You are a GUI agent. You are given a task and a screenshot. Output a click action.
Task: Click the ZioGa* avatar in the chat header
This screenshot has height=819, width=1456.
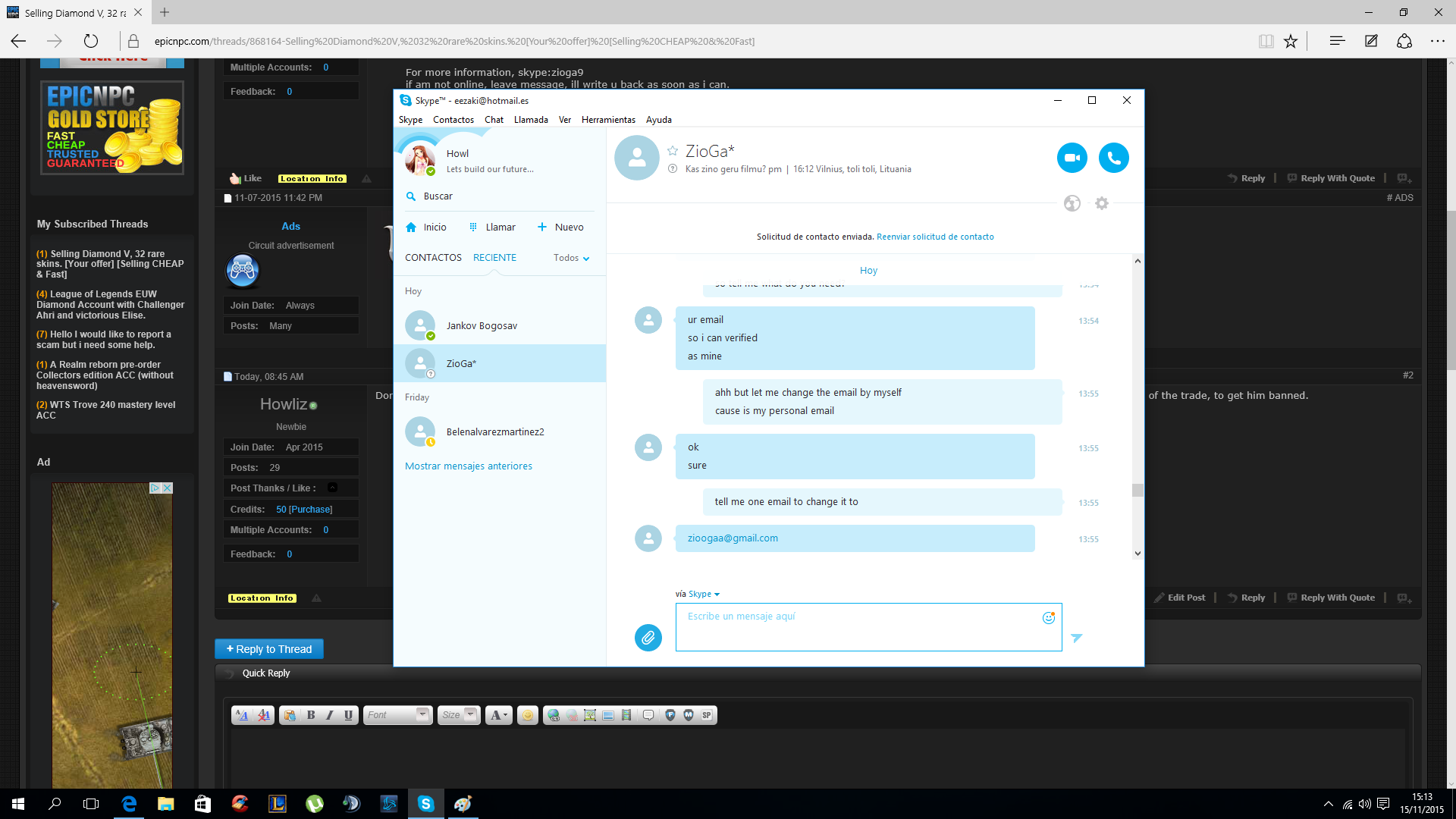click(x=637, y=158)
